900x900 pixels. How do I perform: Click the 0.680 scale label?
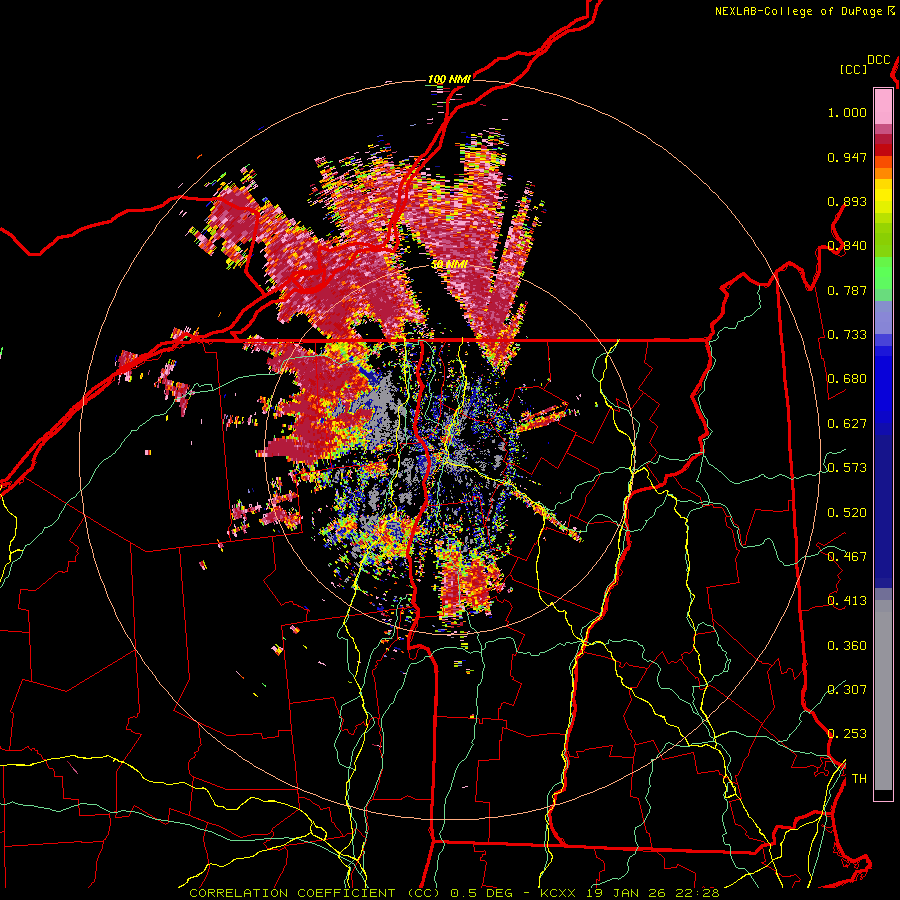click(847, 379)
